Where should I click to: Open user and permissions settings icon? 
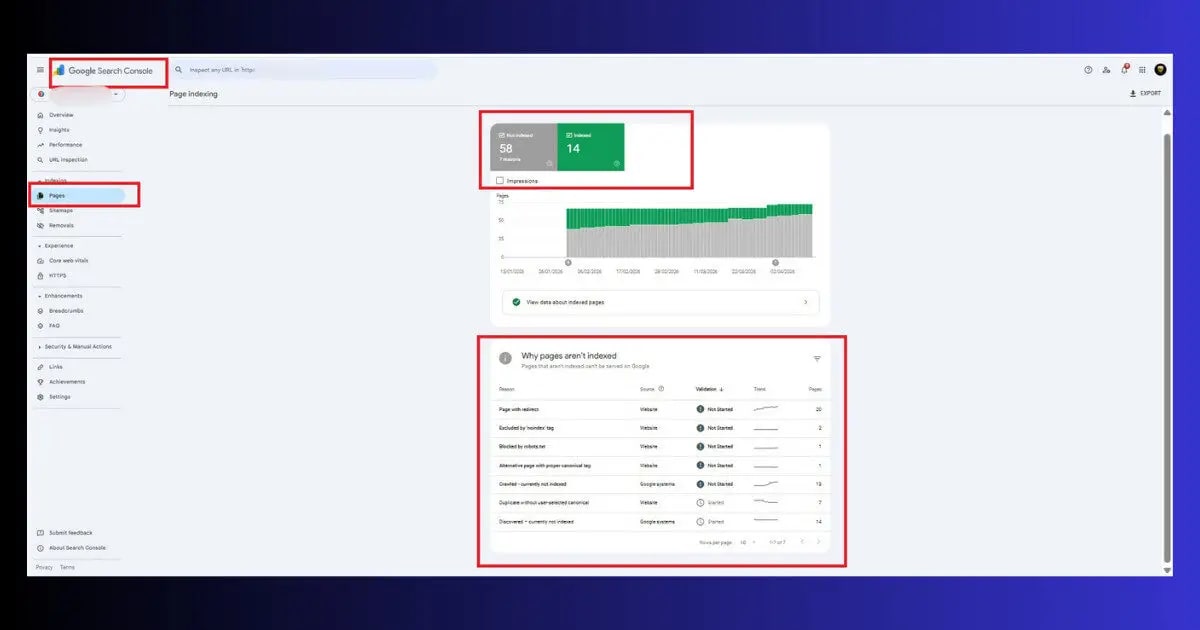tap(1105, 69)
